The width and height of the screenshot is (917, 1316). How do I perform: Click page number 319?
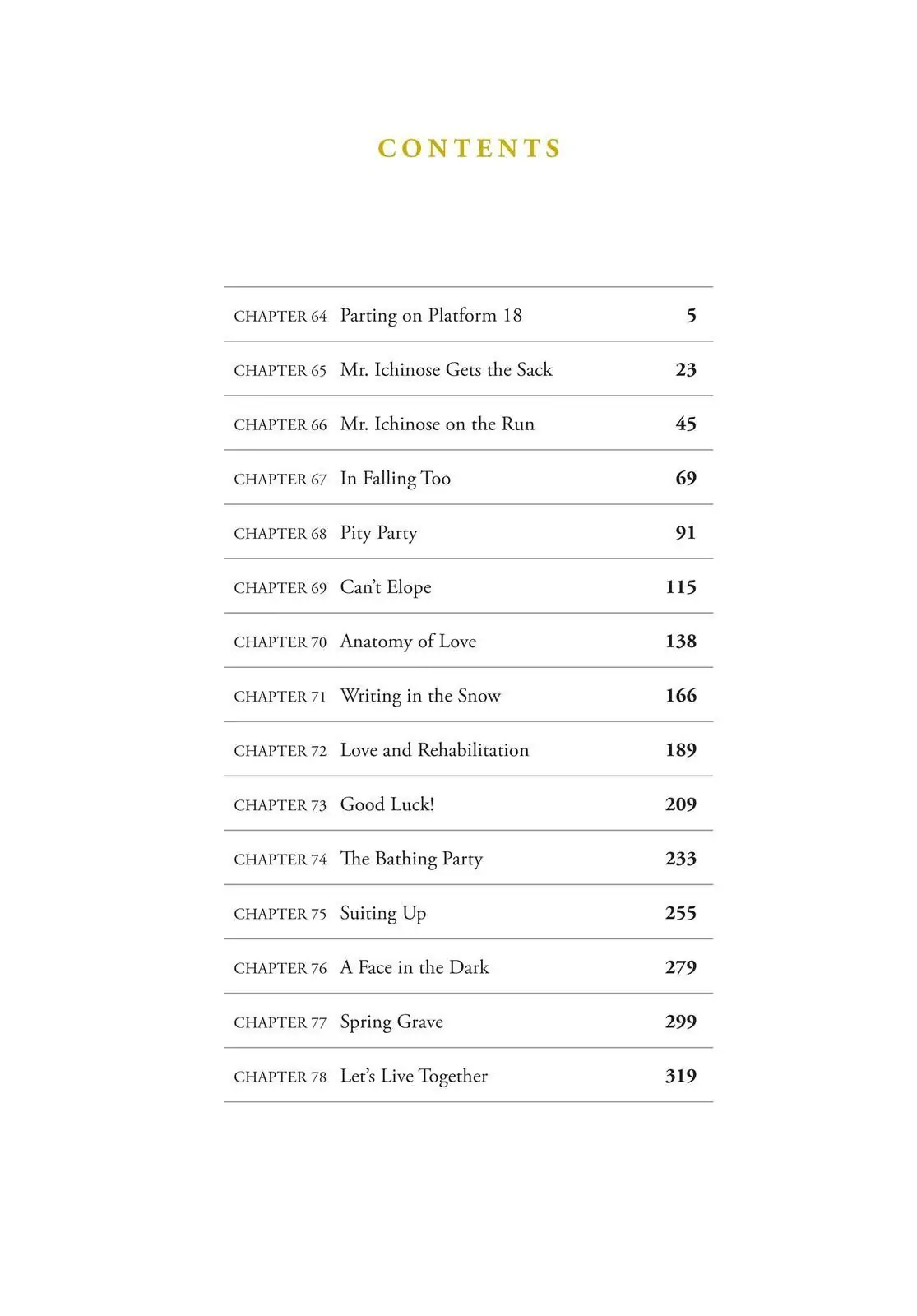(681, 1076)
